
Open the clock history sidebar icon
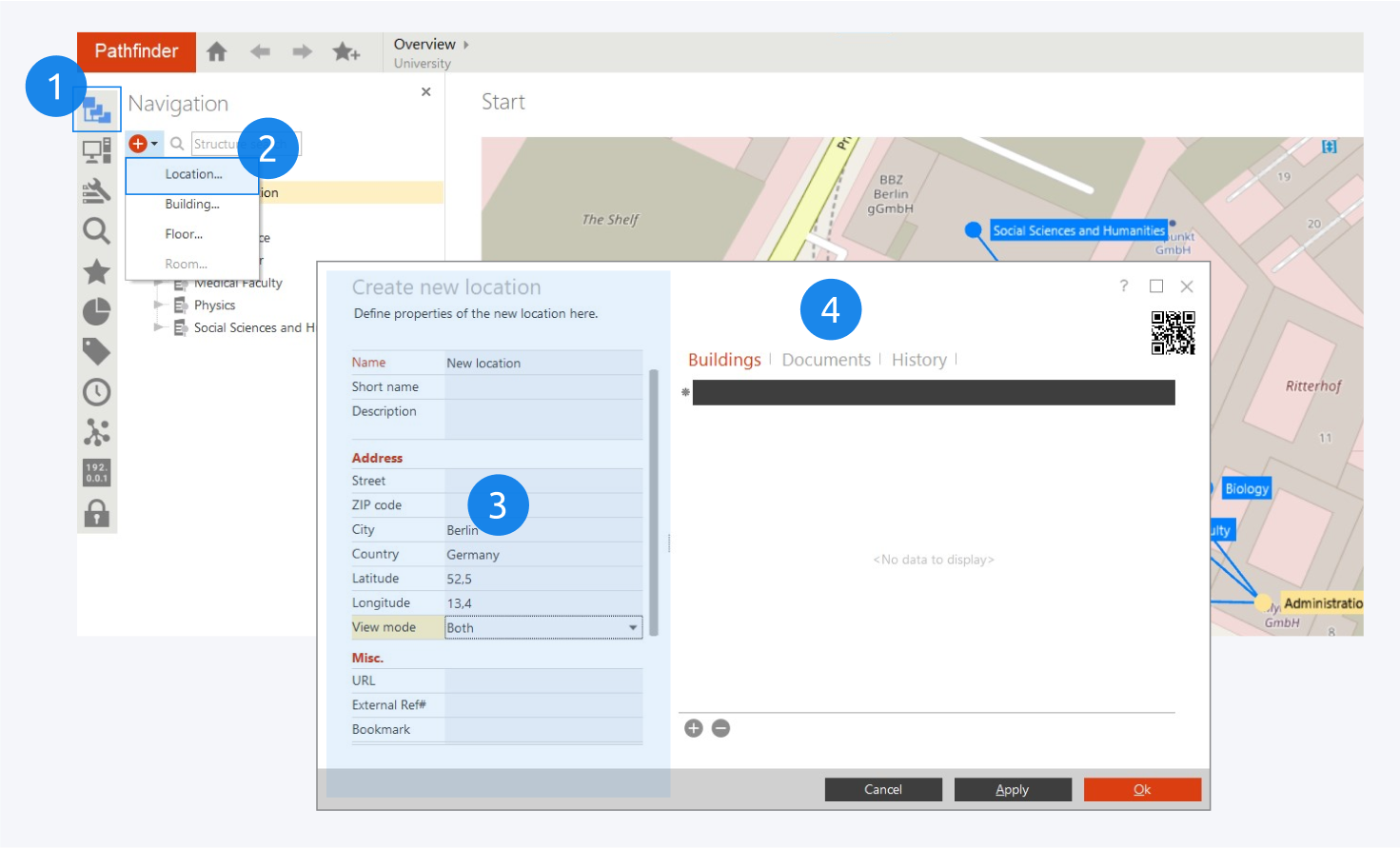click(x=96, y=392)
